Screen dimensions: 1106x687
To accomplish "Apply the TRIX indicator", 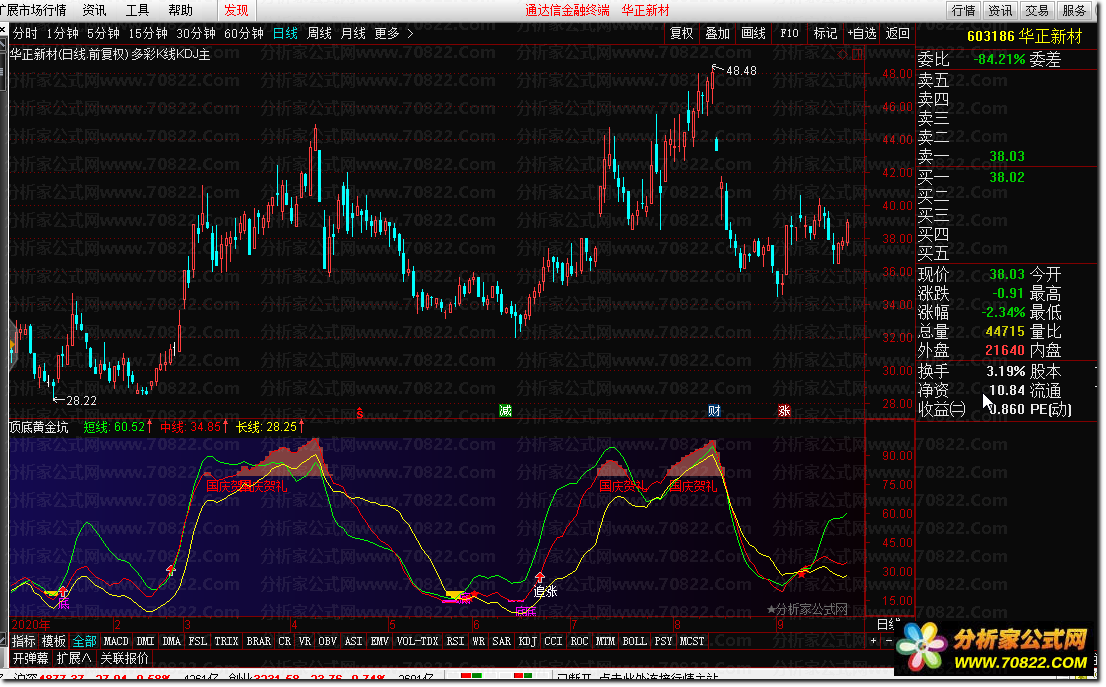I will [x=226, y=640].
